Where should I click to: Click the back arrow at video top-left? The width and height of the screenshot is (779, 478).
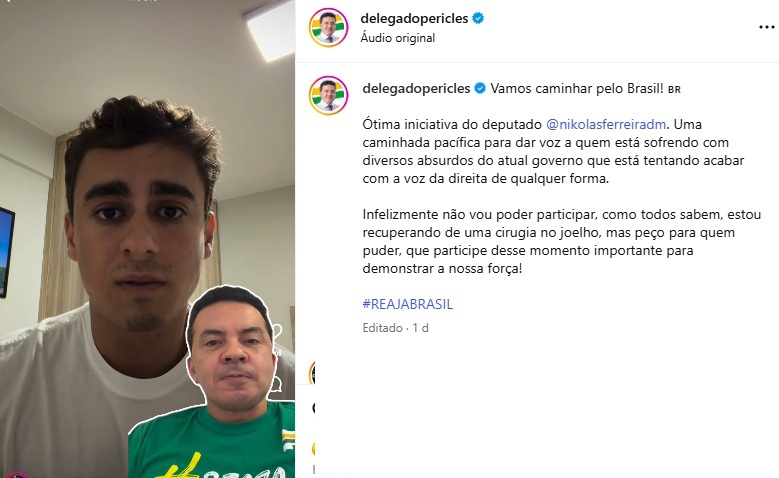pos(7,1)
